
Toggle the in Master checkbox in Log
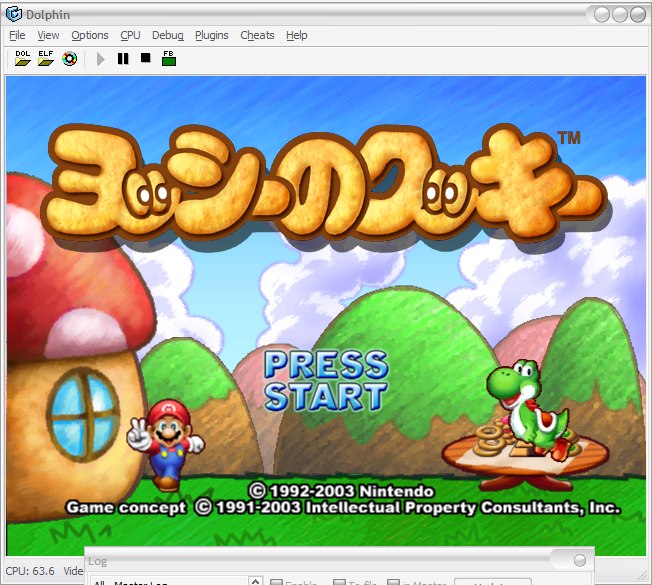[393, 582]
